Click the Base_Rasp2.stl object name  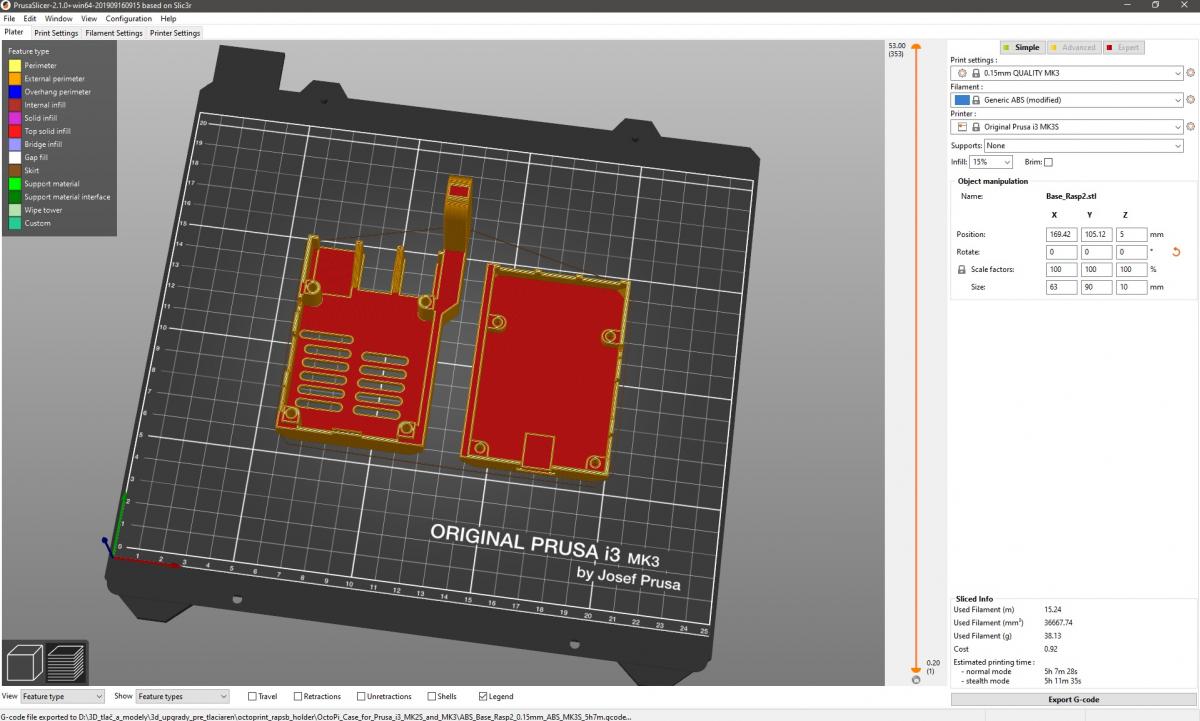[x=1072, y=196]
